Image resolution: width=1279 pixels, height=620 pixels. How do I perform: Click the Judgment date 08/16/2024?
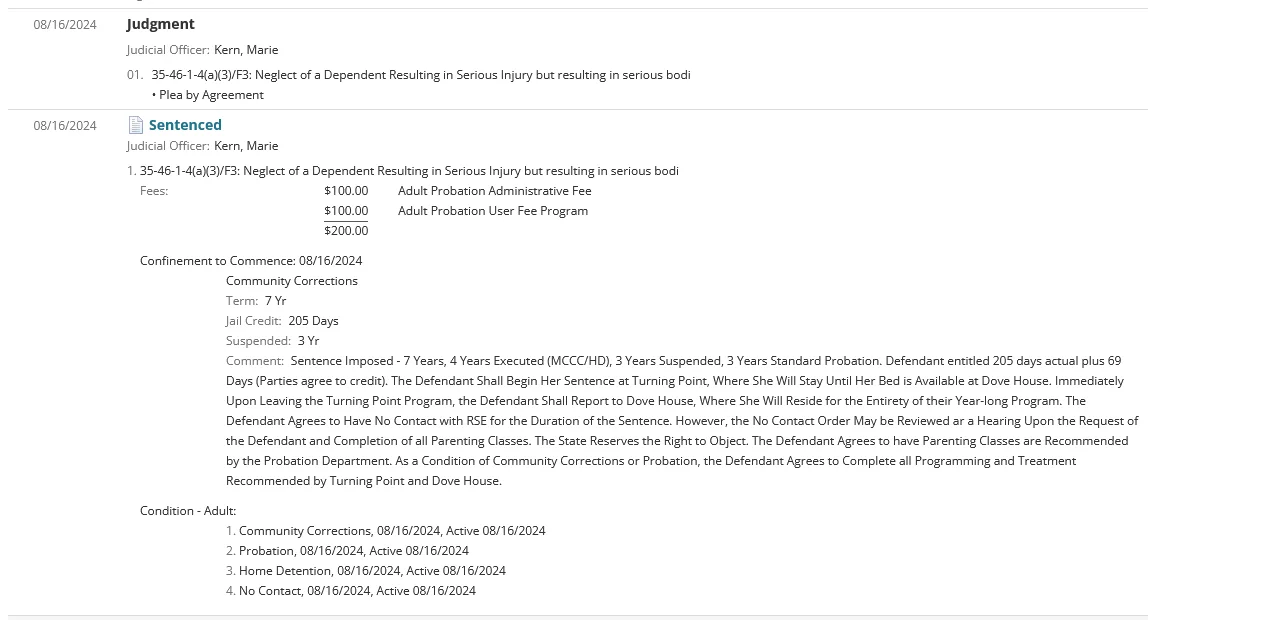65,25
